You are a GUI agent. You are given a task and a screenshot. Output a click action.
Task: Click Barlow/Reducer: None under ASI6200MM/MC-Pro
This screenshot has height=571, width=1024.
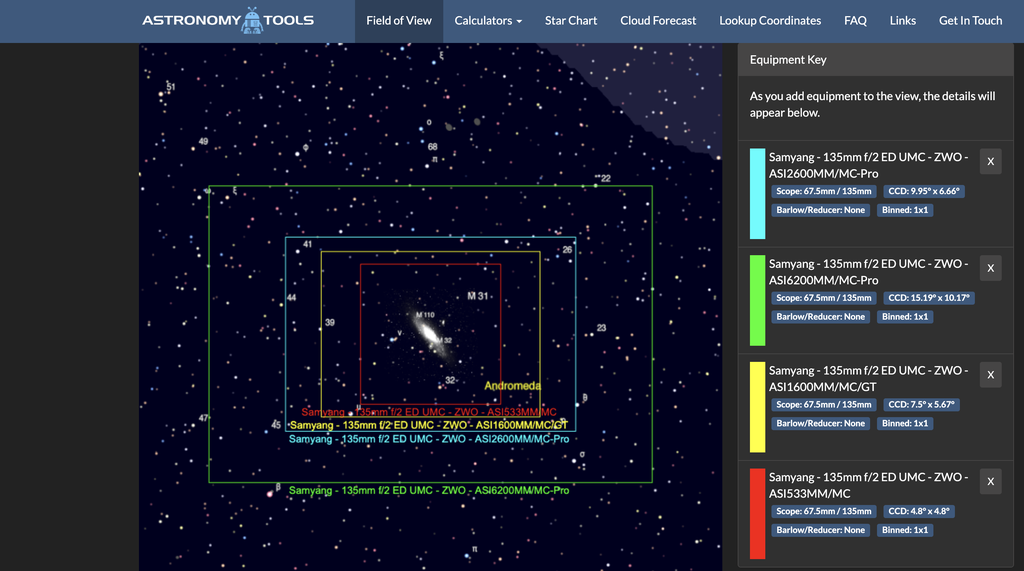(x=820, y=317)
